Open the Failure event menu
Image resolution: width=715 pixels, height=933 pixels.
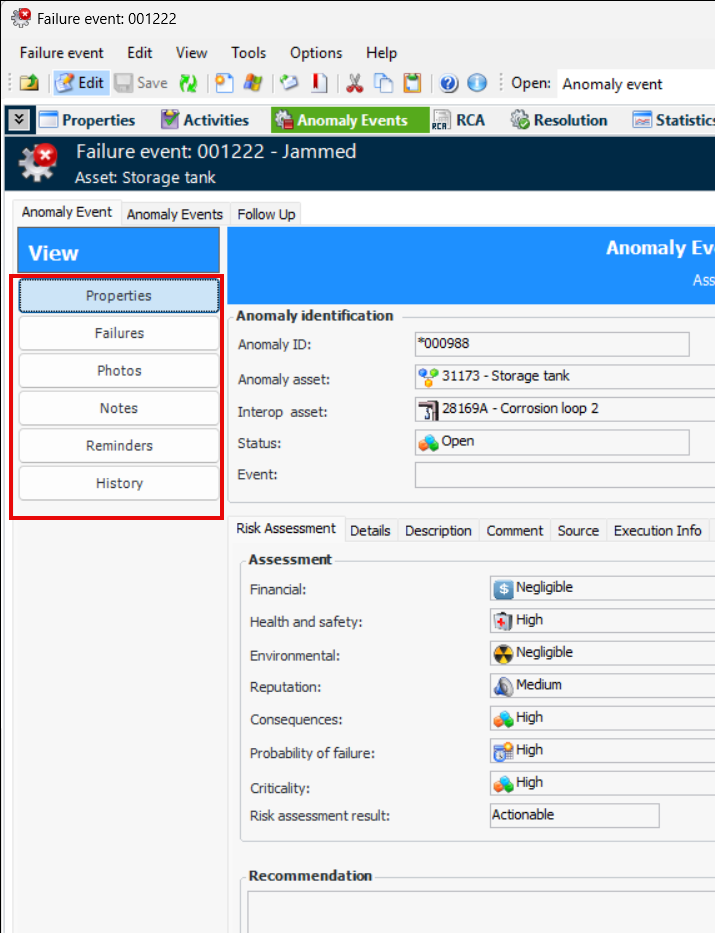[x=62, y=53]
